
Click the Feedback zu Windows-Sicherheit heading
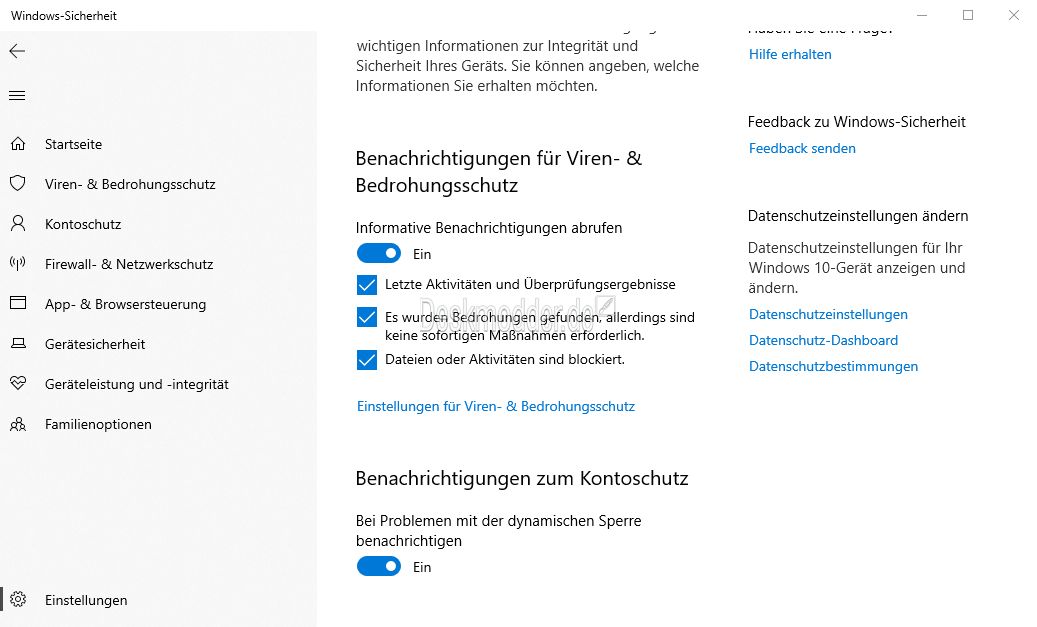pyautogui.click(x=856, y=122)
